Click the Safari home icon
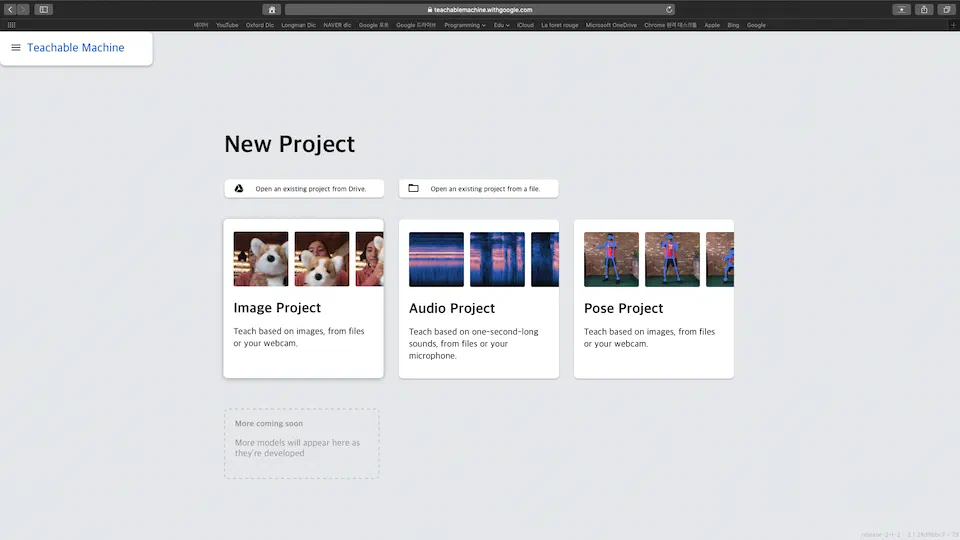 pyautogui.click(x=271, y=9)
